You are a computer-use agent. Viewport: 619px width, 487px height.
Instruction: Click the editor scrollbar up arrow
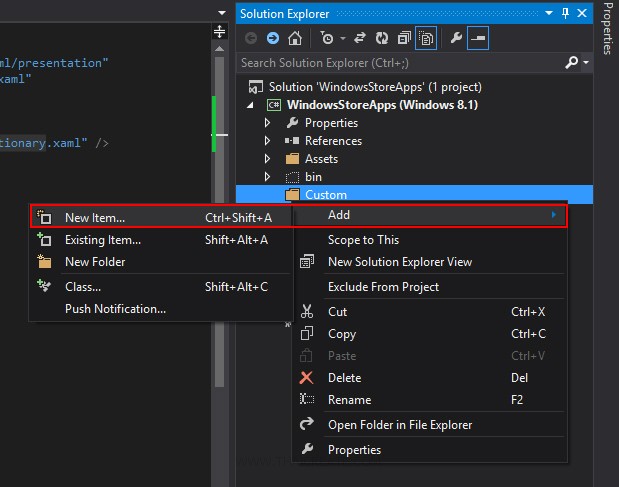pos(219,49)
